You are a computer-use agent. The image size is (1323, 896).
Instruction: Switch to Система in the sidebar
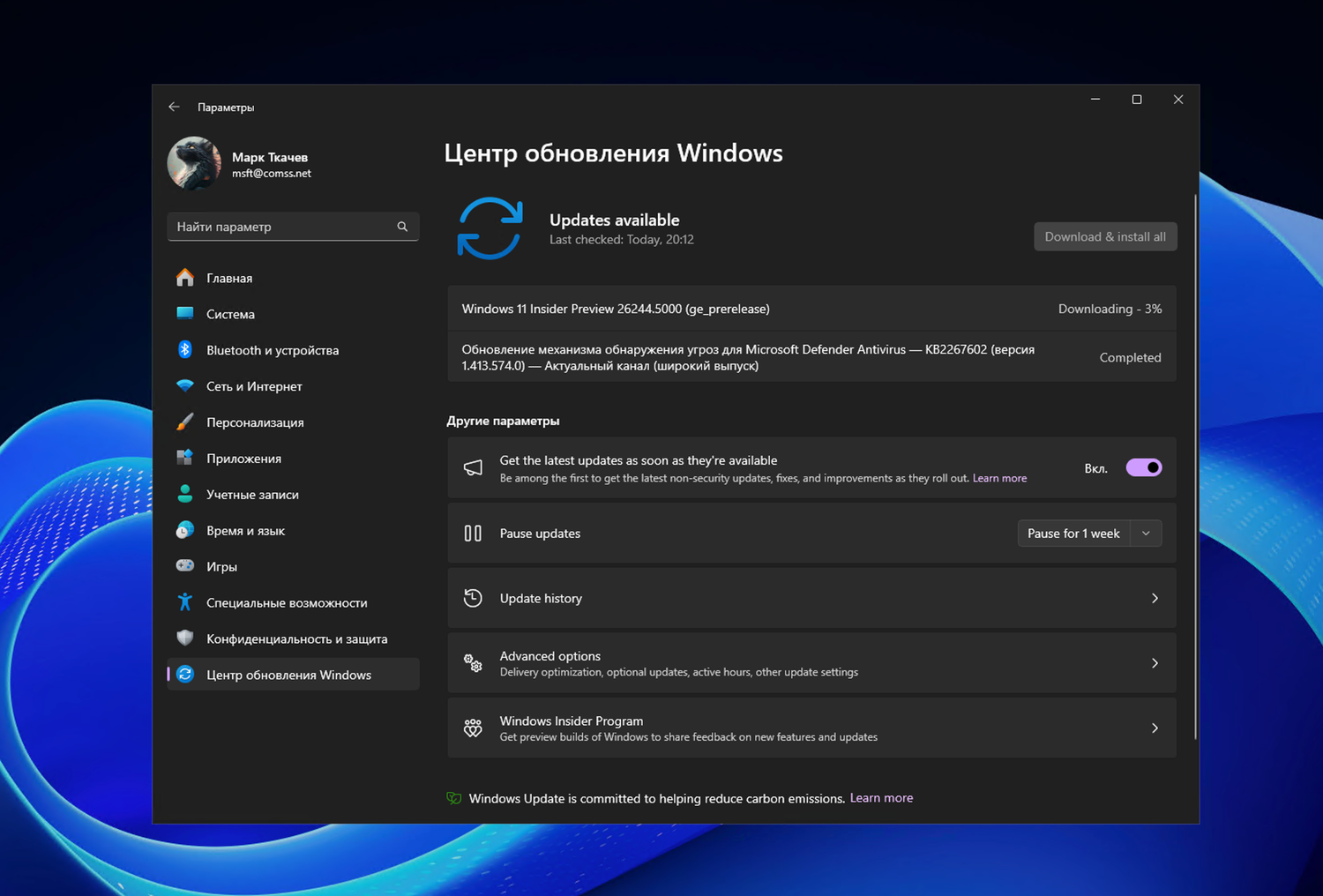[229, 314]
